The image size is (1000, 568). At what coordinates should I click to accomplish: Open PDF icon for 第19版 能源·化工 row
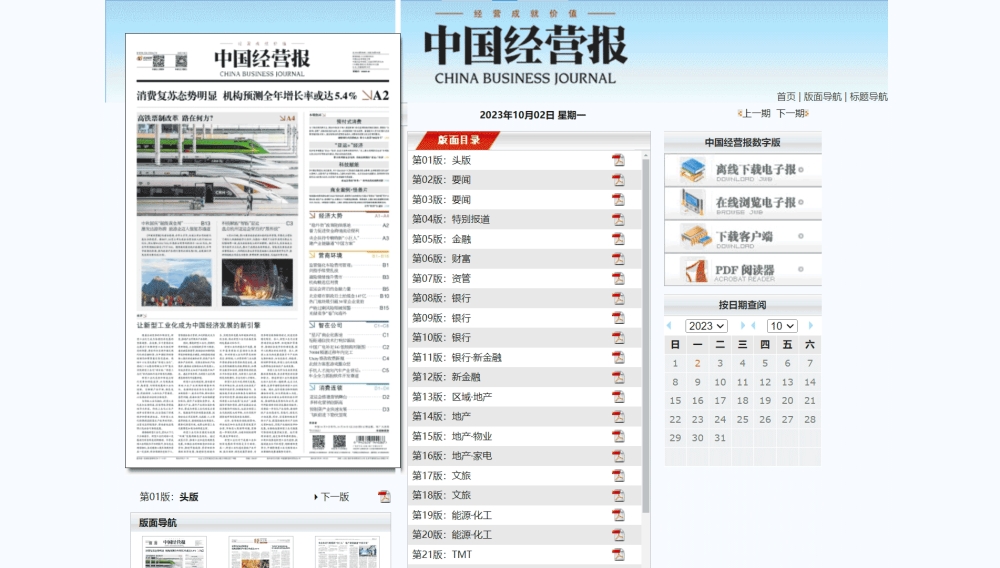coord(618,515)
